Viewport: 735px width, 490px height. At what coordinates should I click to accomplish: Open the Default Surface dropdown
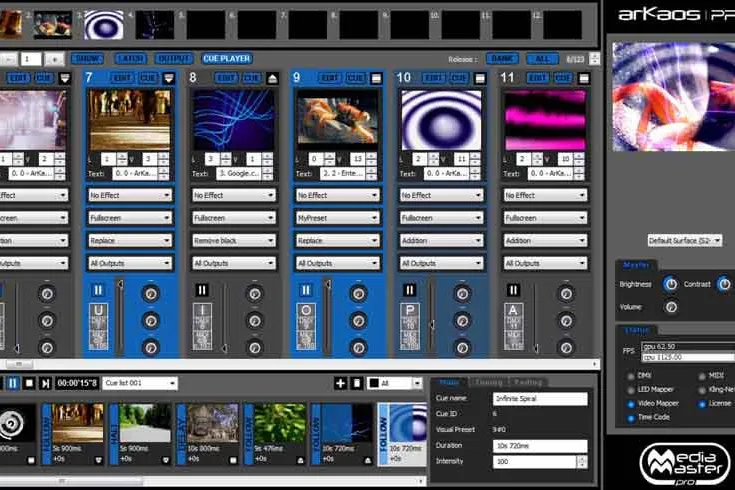pos(684,241)
